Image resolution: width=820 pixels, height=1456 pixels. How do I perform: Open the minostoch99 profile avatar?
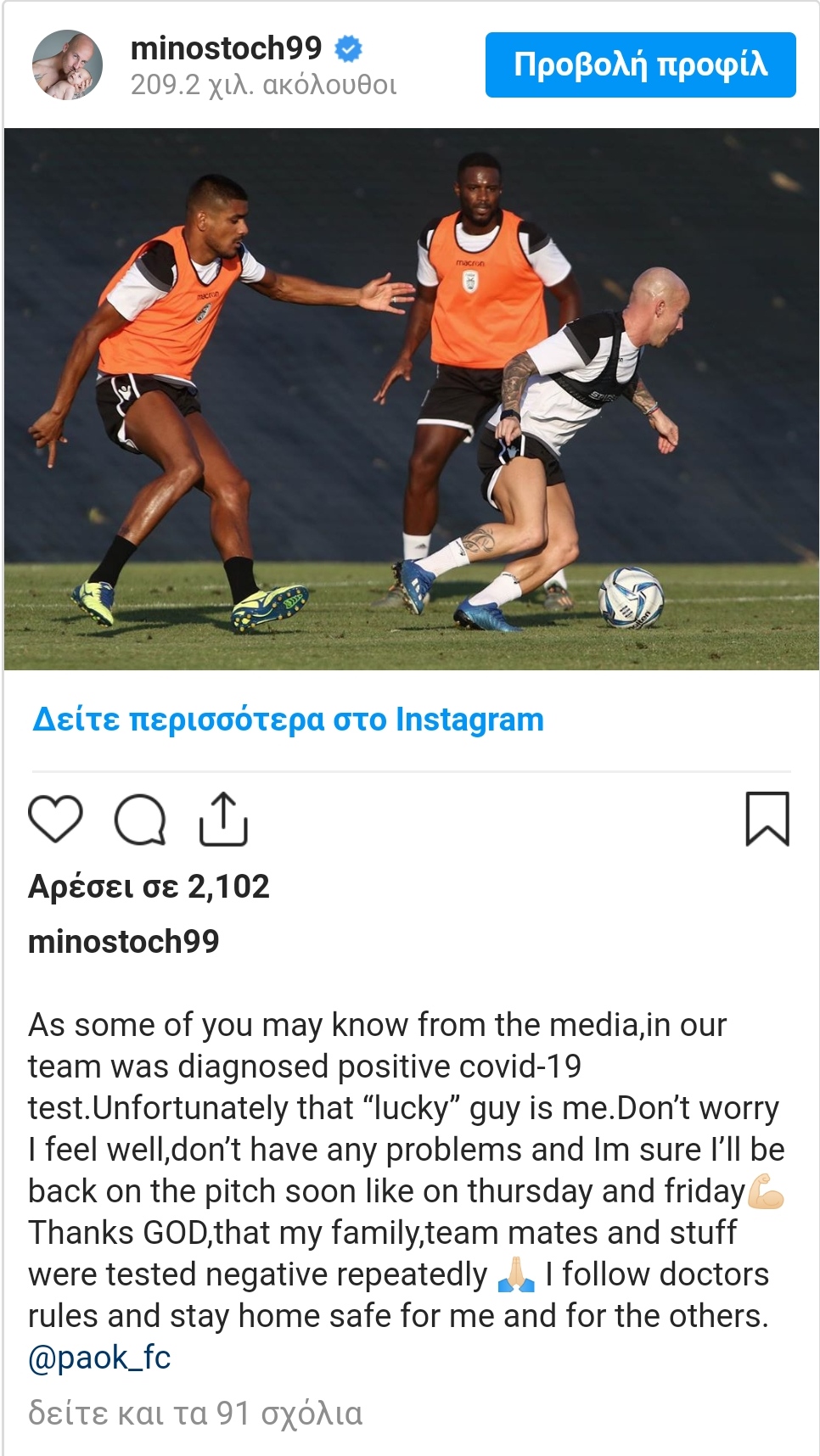coord(67,65)
